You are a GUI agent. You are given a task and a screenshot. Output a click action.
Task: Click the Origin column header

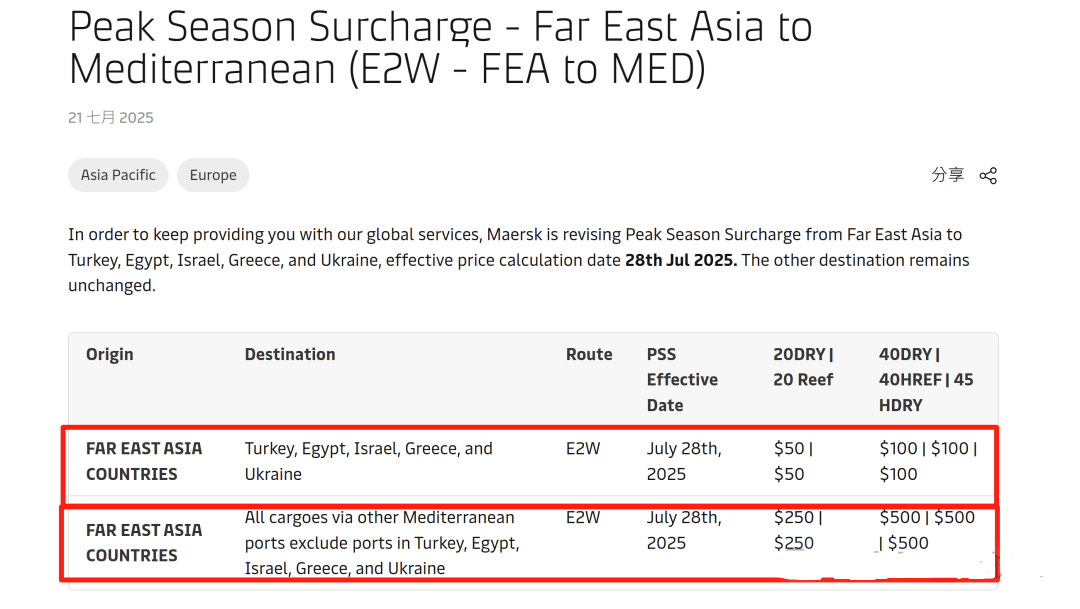click(109, 354)
